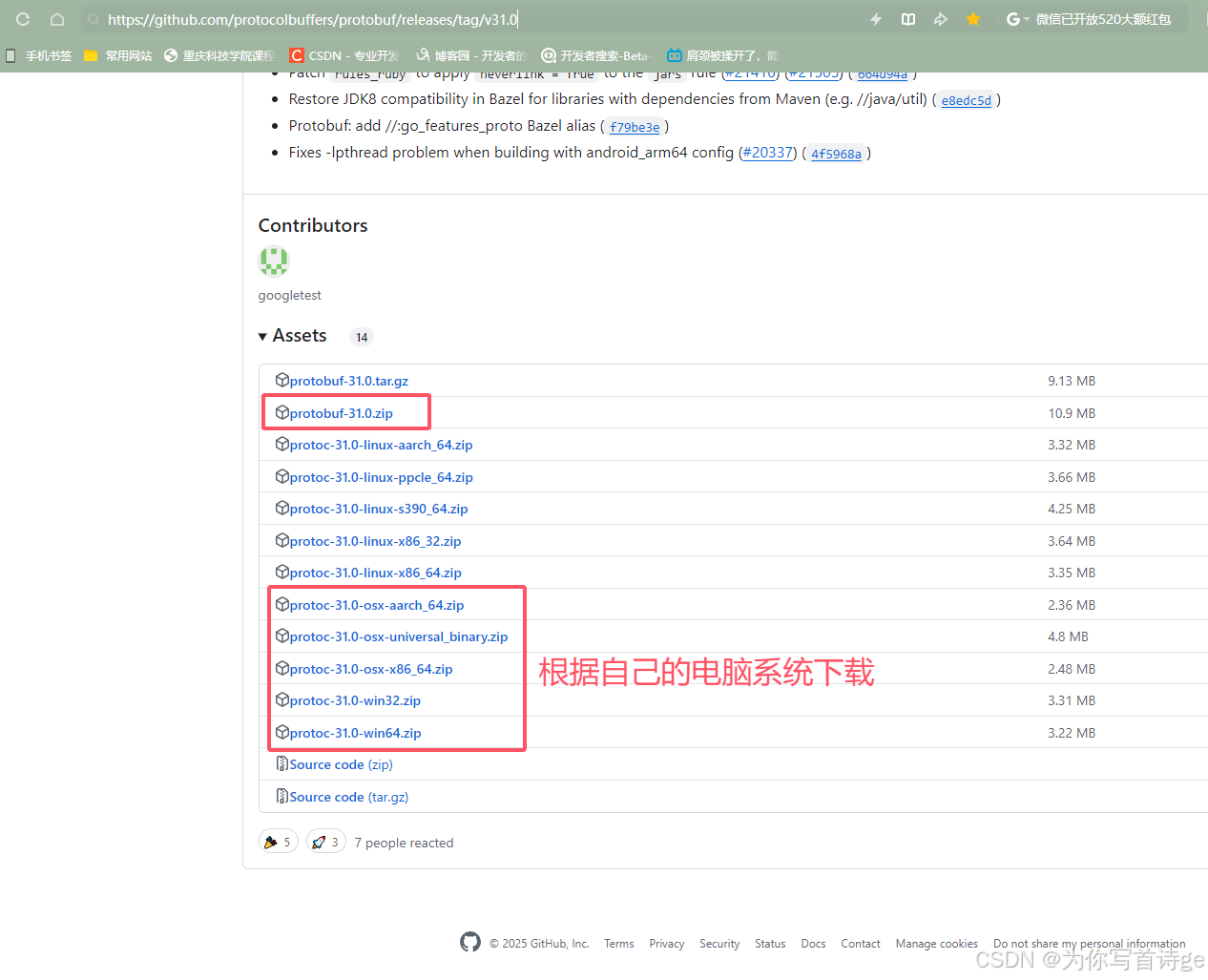
Task: Click the 9.13 MB size value
Action: click(1072, 381)
